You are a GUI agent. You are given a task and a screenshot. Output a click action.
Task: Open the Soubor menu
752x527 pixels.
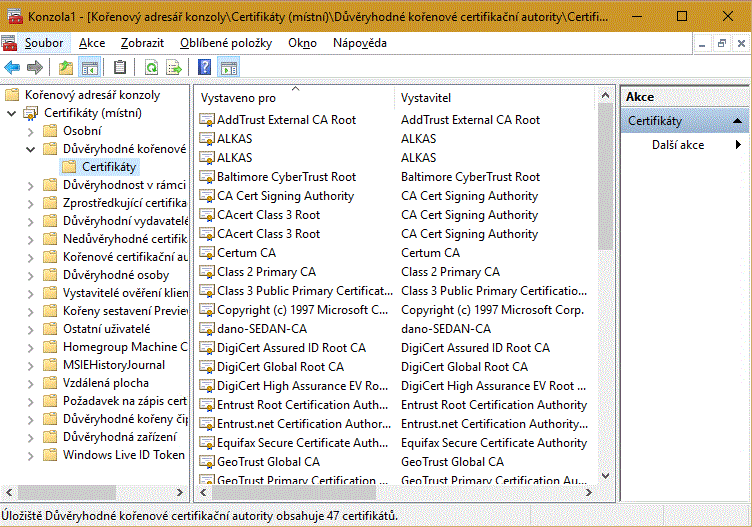point(44,43)
